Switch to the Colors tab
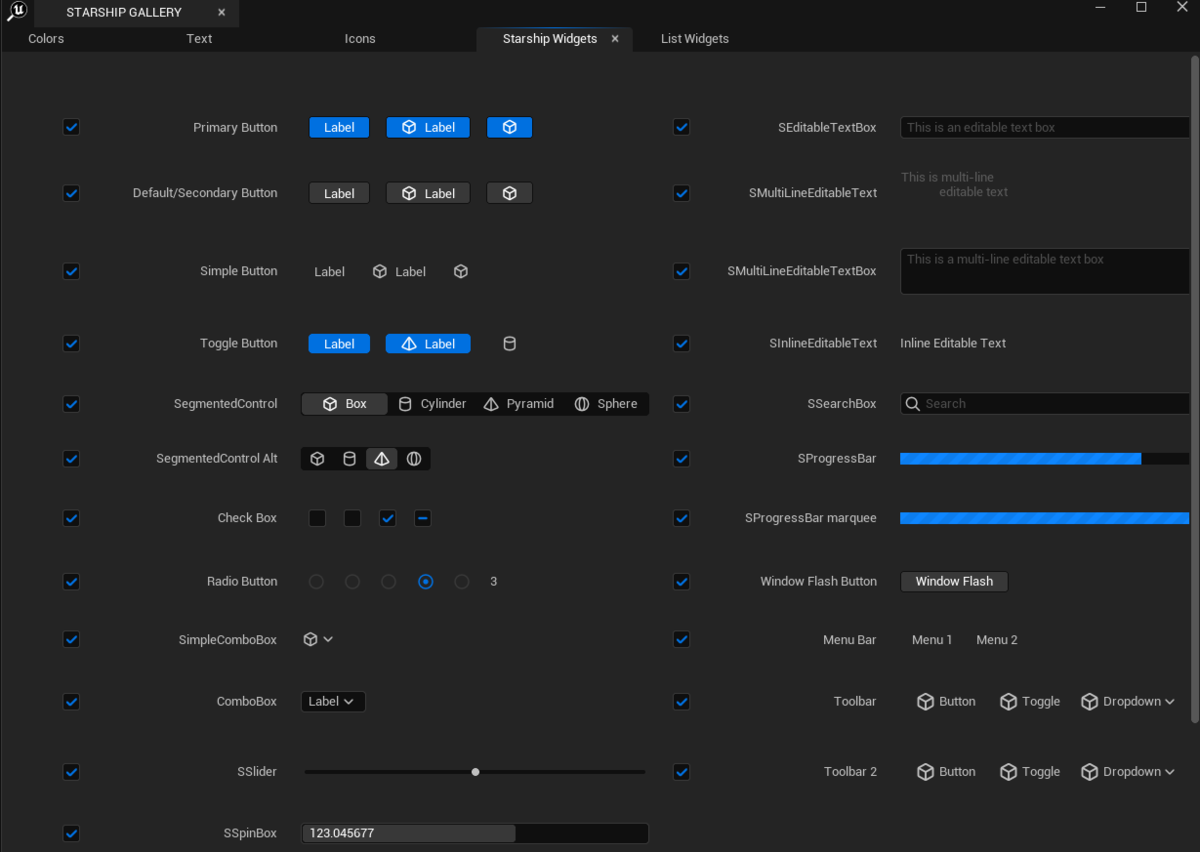The height and width of the screenshot is (852, 1200). tap(46, 39)
